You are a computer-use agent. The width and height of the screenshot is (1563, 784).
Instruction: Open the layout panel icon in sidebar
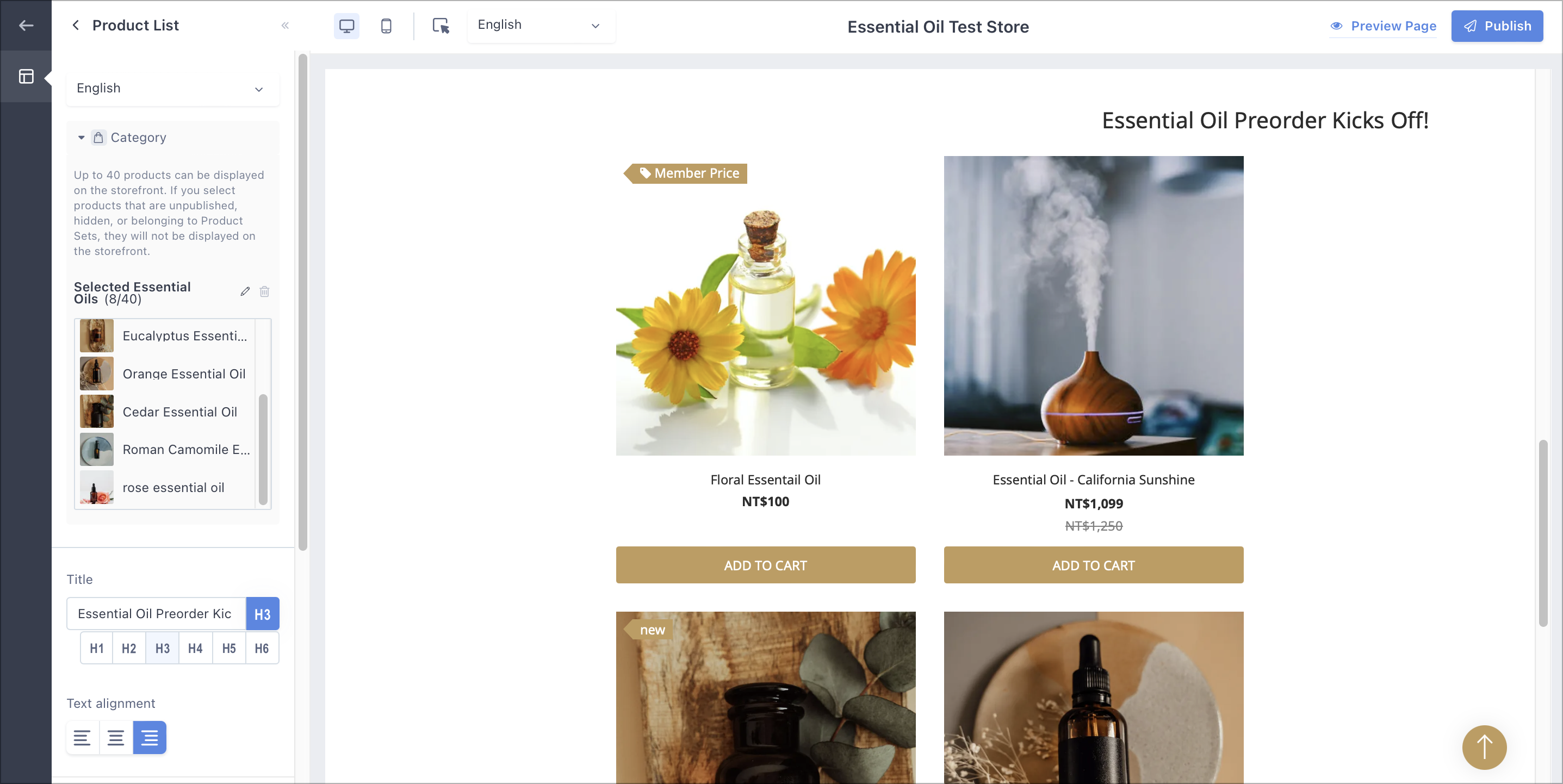point(26,77)
